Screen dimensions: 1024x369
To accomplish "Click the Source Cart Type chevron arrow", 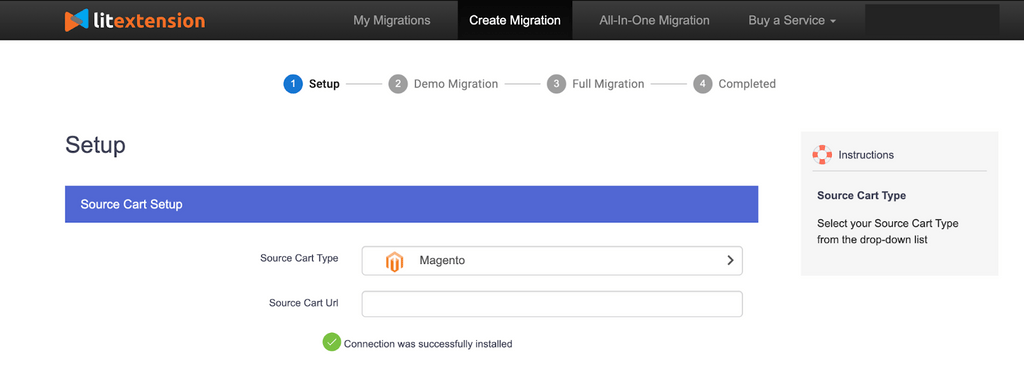I will tap(730, 261).
